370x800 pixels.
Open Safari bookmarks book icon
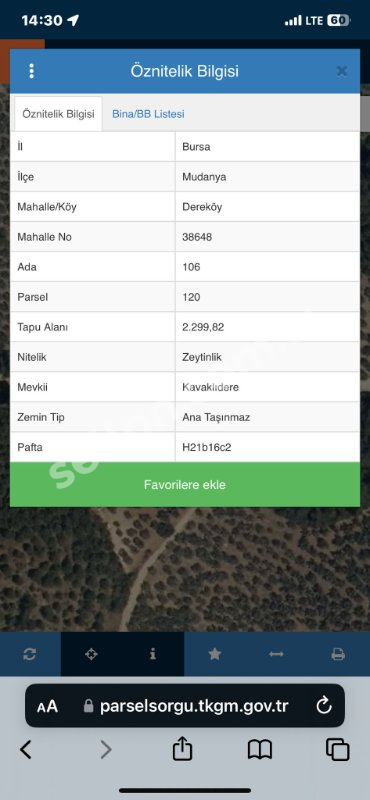click(260, 749)
